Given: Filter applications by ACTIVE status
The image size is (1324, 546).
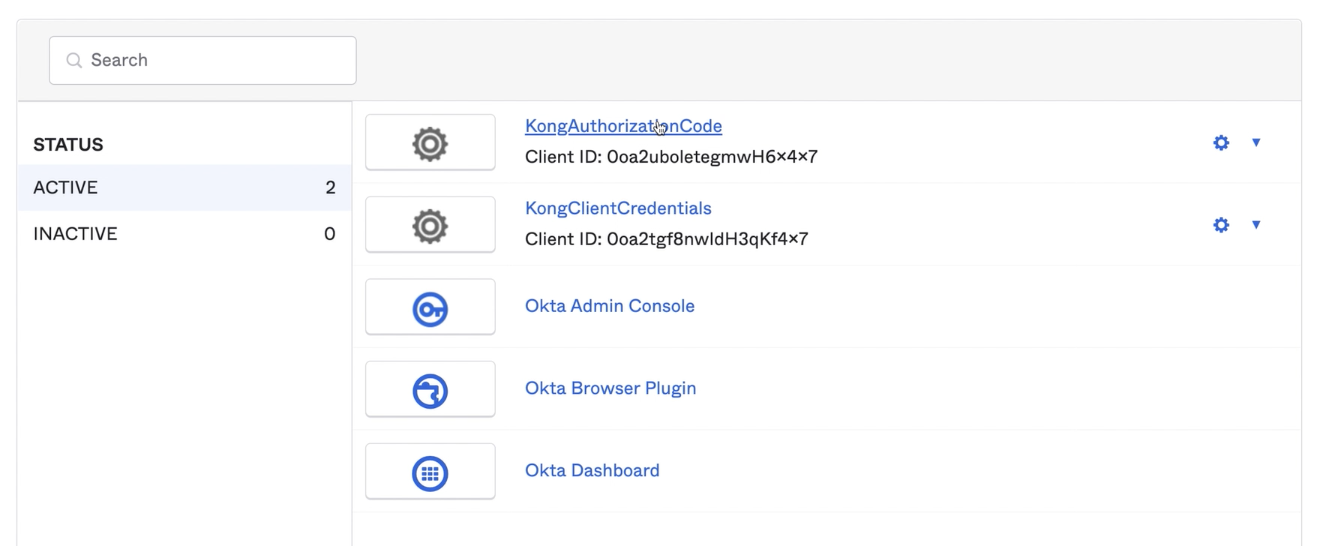Looking at the screenshot, I should pos(66,188).
